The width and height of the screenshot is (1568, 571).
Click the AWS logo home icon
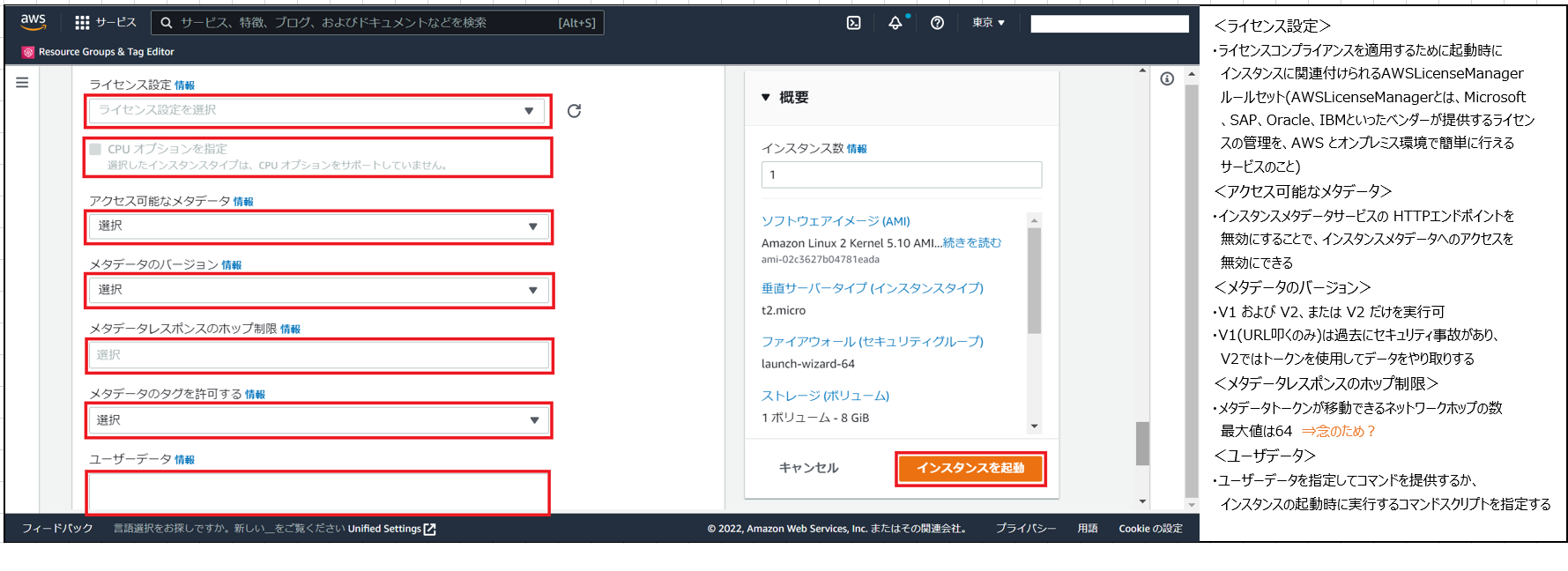tap(33, 22)
